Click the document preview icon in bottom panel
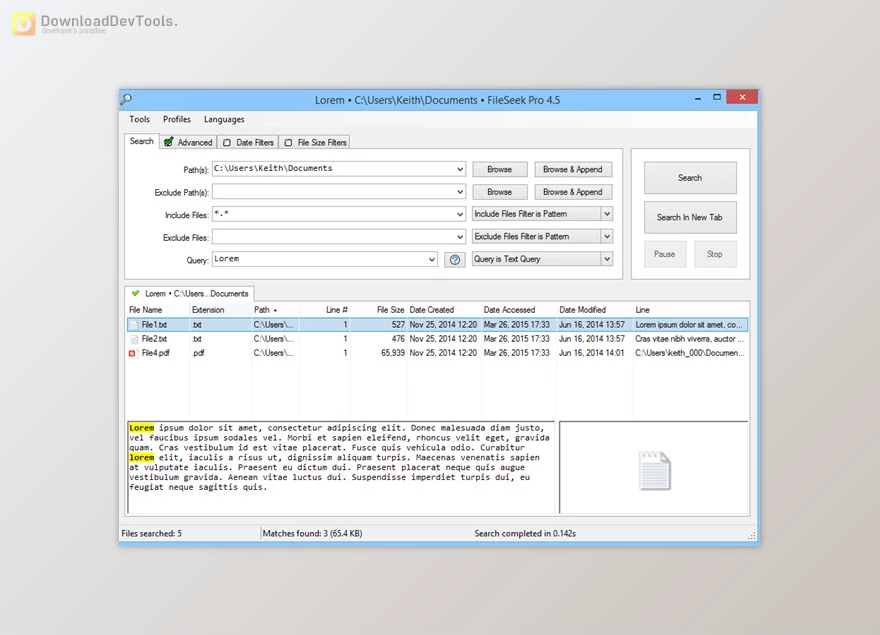Image resolution: width=880 pixels, height=635 pixels. coord(654,469)
